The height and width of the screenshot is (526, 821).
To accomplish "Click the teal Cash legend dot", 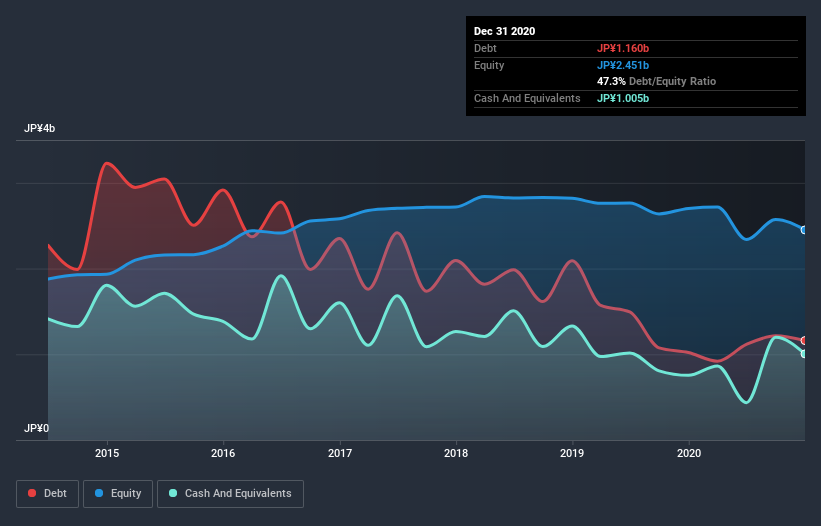I will tap(173, 493).
